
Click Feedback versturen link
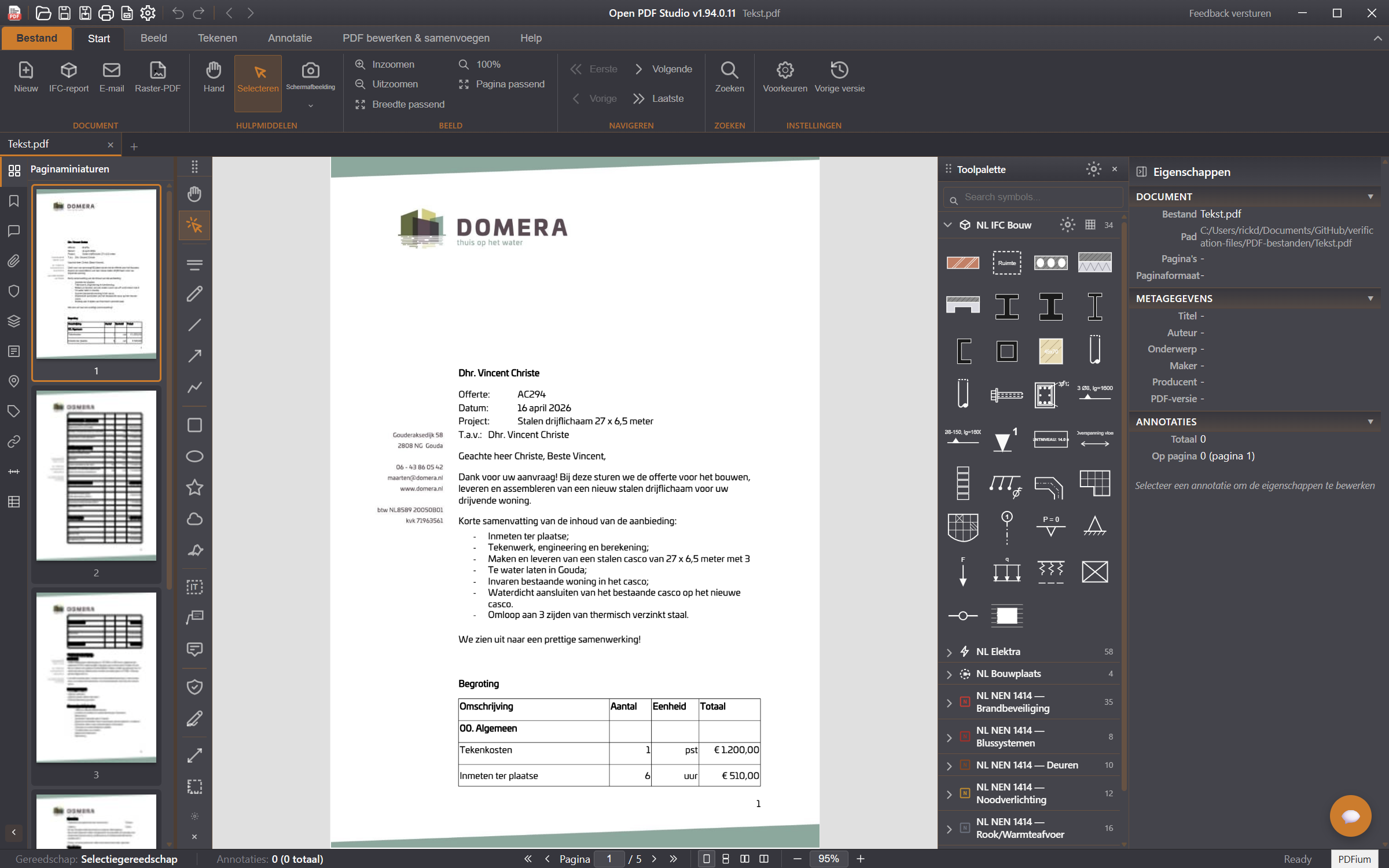pos(1230,13)
